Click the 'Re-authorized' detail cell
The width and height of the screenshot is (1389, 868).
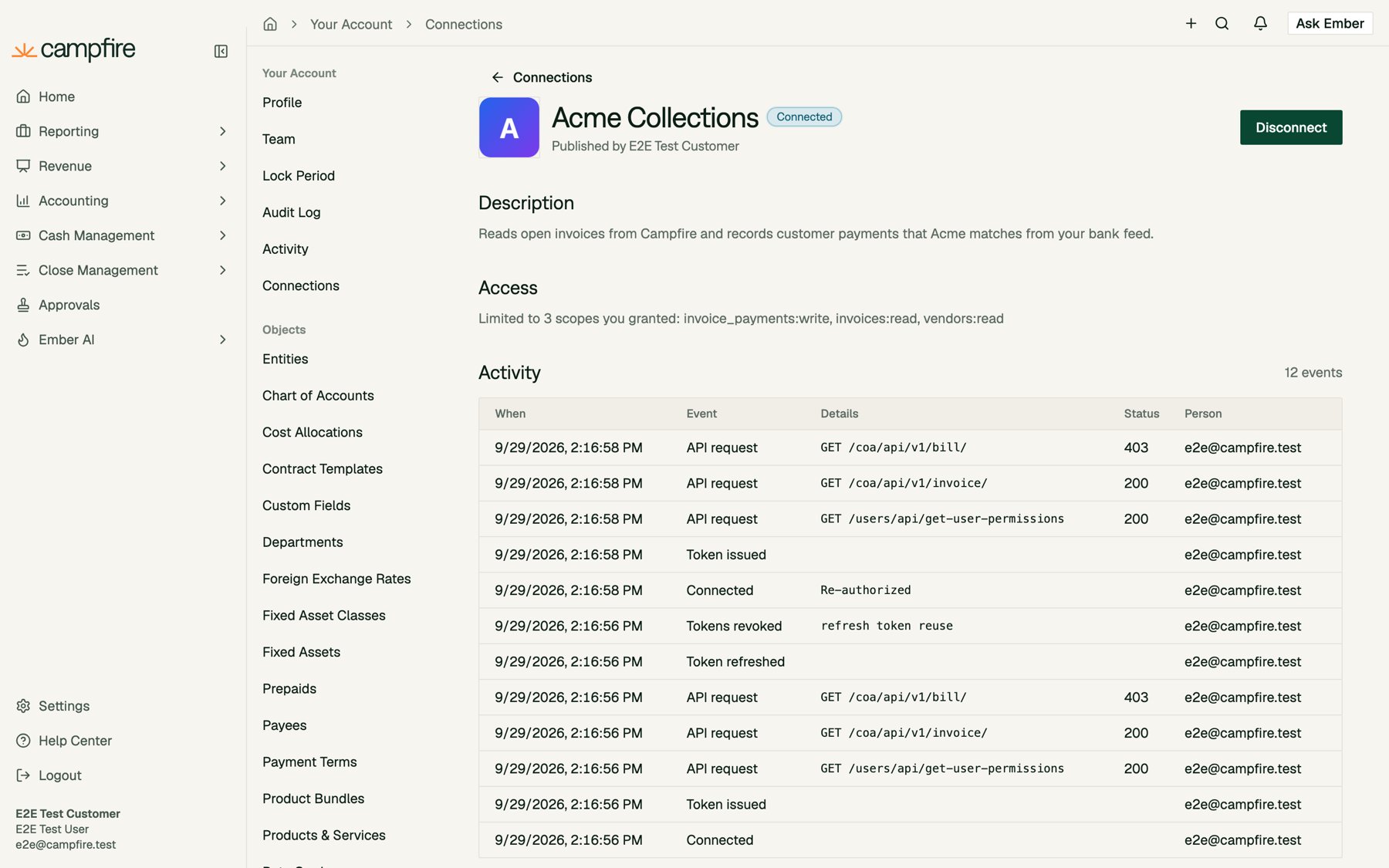pos(866,590)
